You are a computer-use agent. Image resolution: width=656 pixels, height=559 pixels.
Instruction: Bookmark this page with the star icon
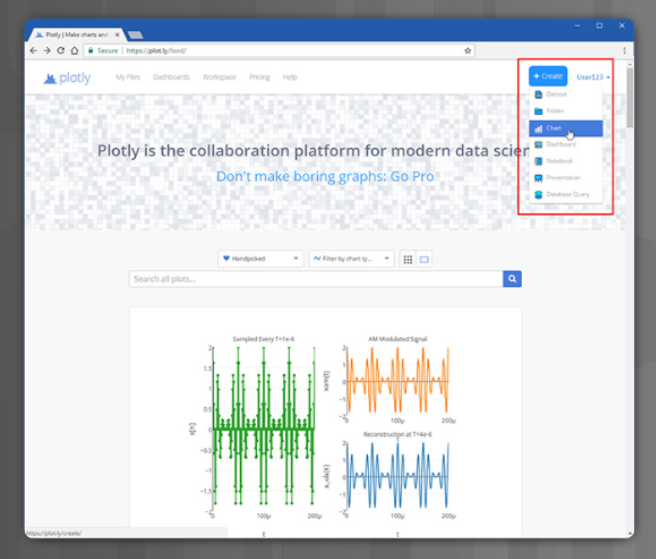coord(467,51)
